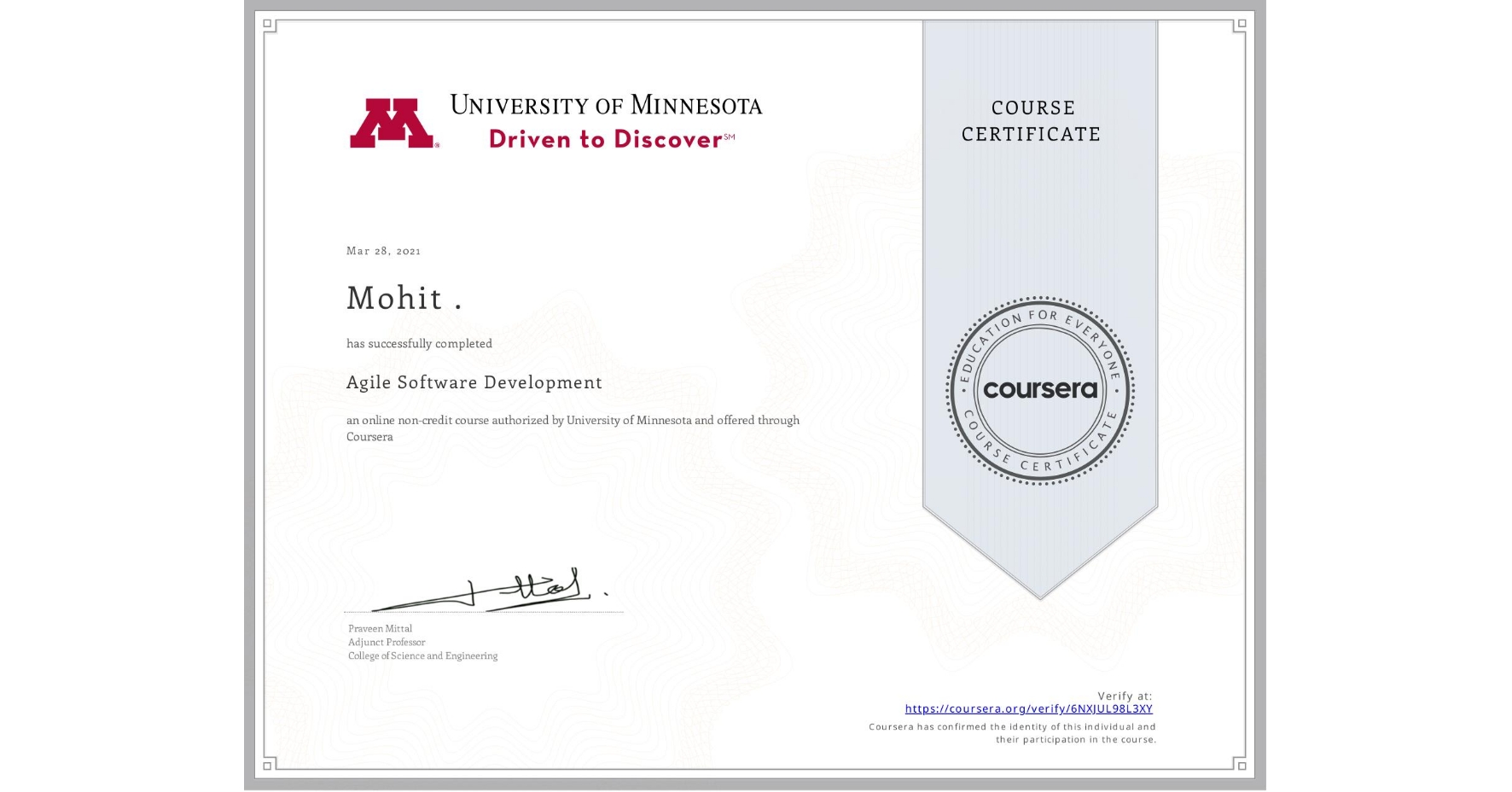Image resolution: width=1512 pixels, height=792 pixels.
Task: Click the dotted signature line
Action: [x=482, y=612]
